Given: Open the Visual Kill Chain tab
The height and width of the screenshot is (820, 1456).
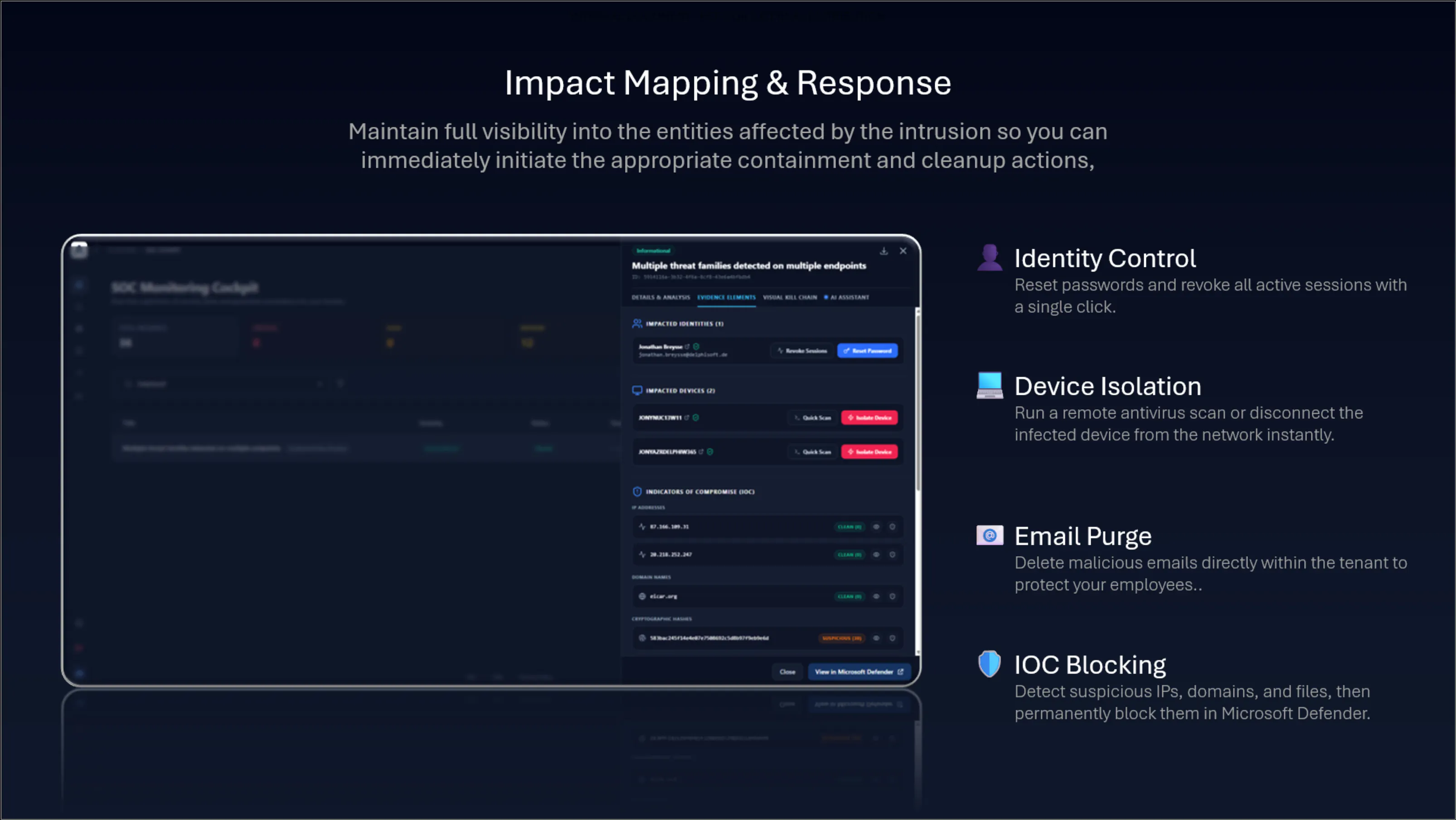Looking at the screenshot, I should click(x=790, y=297).
